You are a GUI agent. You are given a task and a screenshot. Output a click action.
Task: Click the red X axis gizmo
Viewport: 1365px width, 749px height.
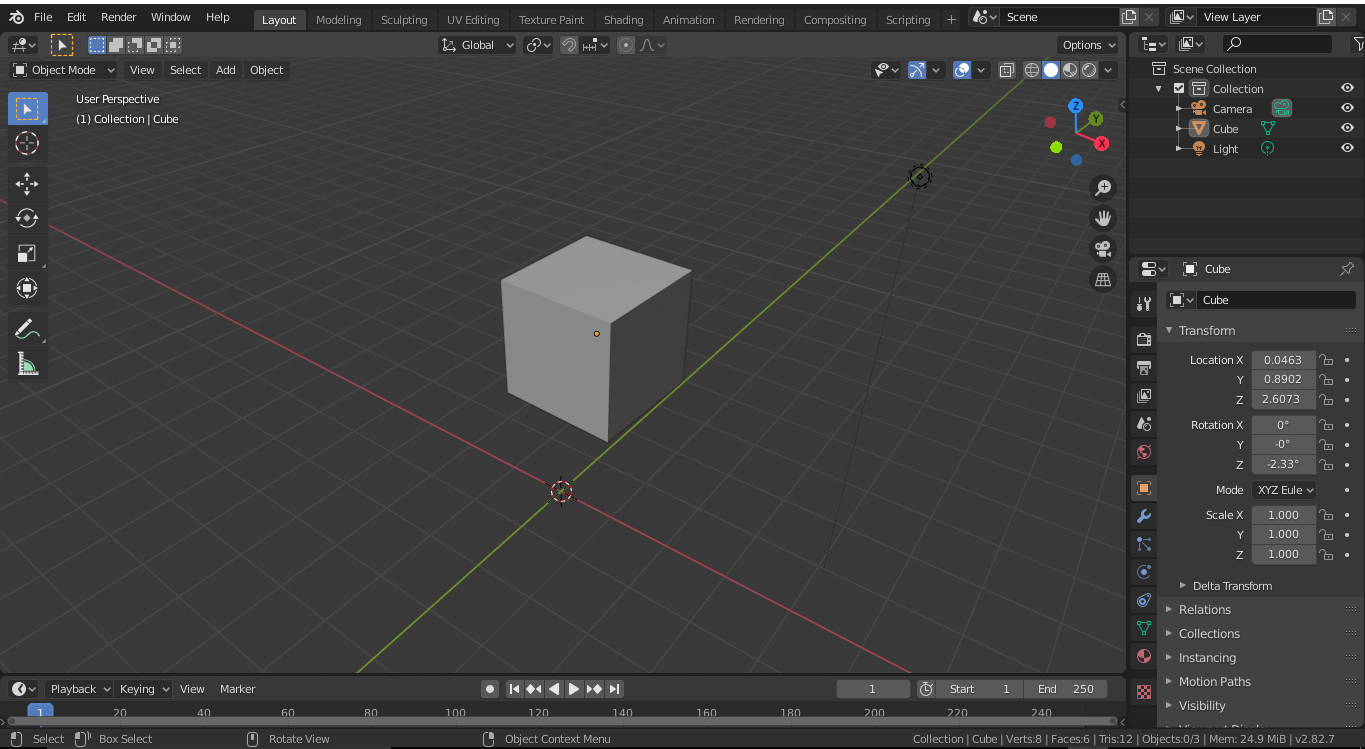point(1102,143)
